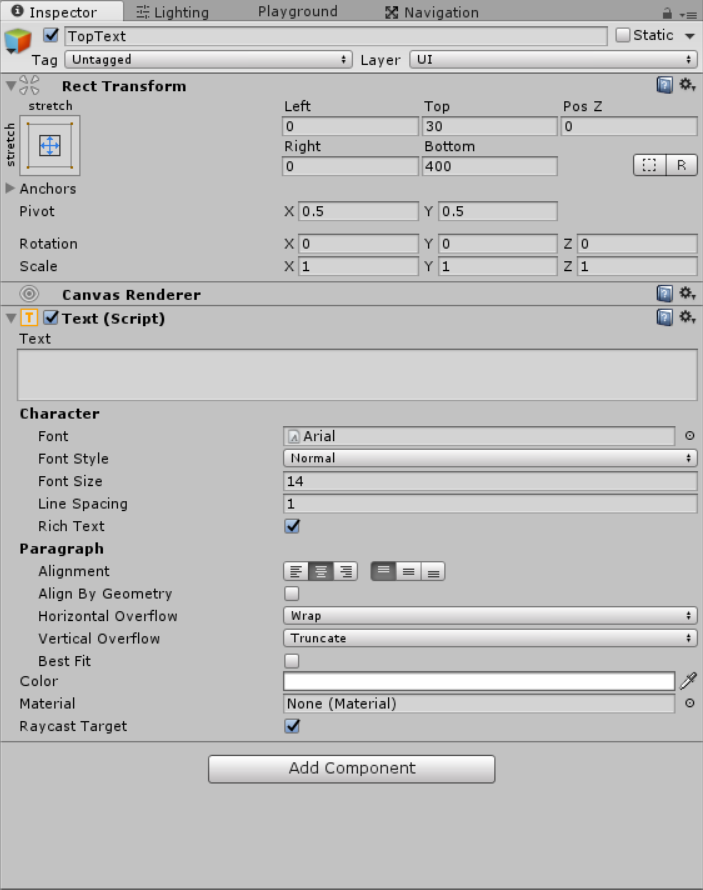Image resolution: width=703 pixels, height=890 pixels.
Task: Click the Material field None (Material)
Action: pos(479,703)
